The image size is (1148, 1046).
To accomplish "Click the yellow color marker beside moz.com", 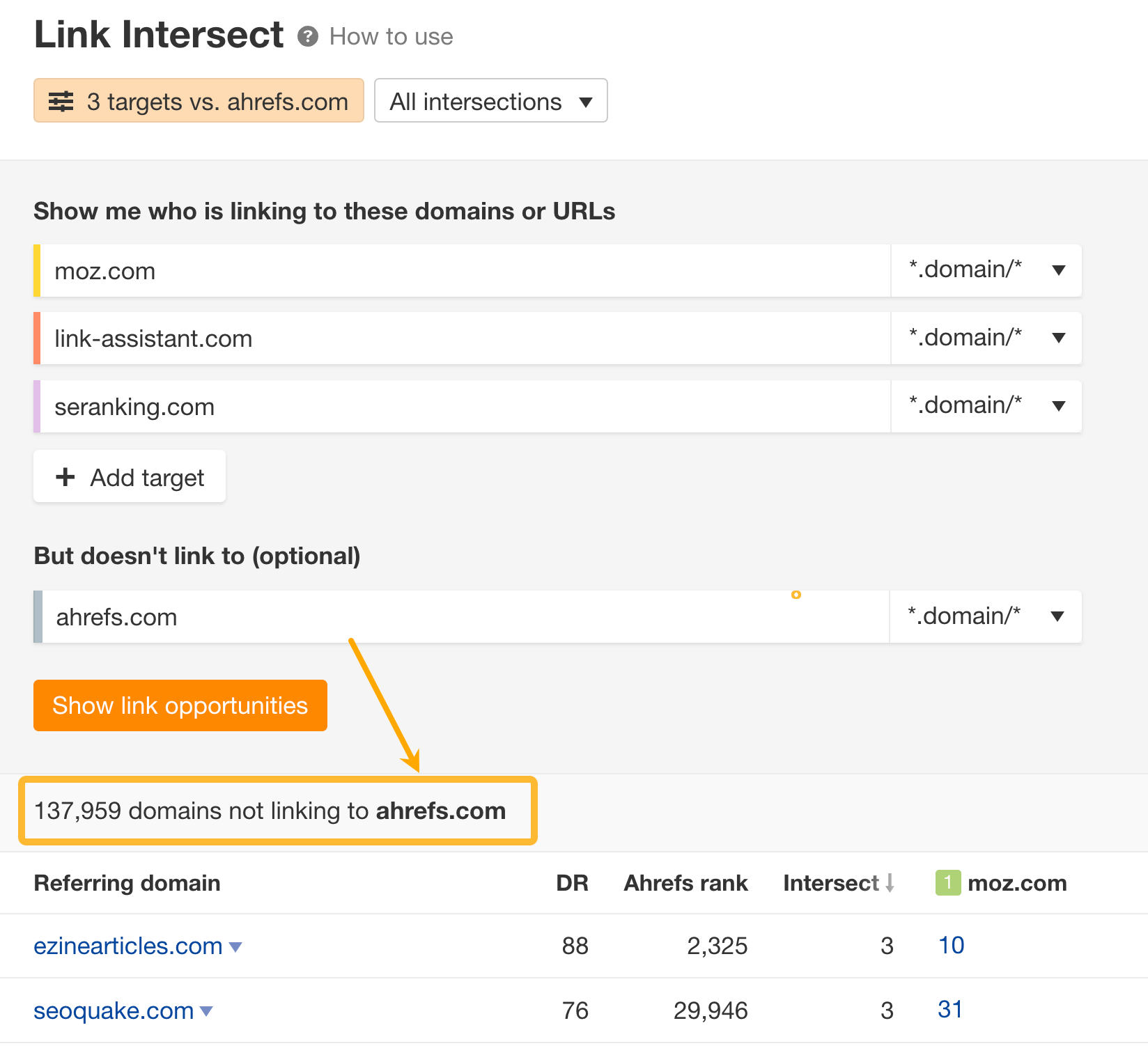I will [x=37, y=270].
